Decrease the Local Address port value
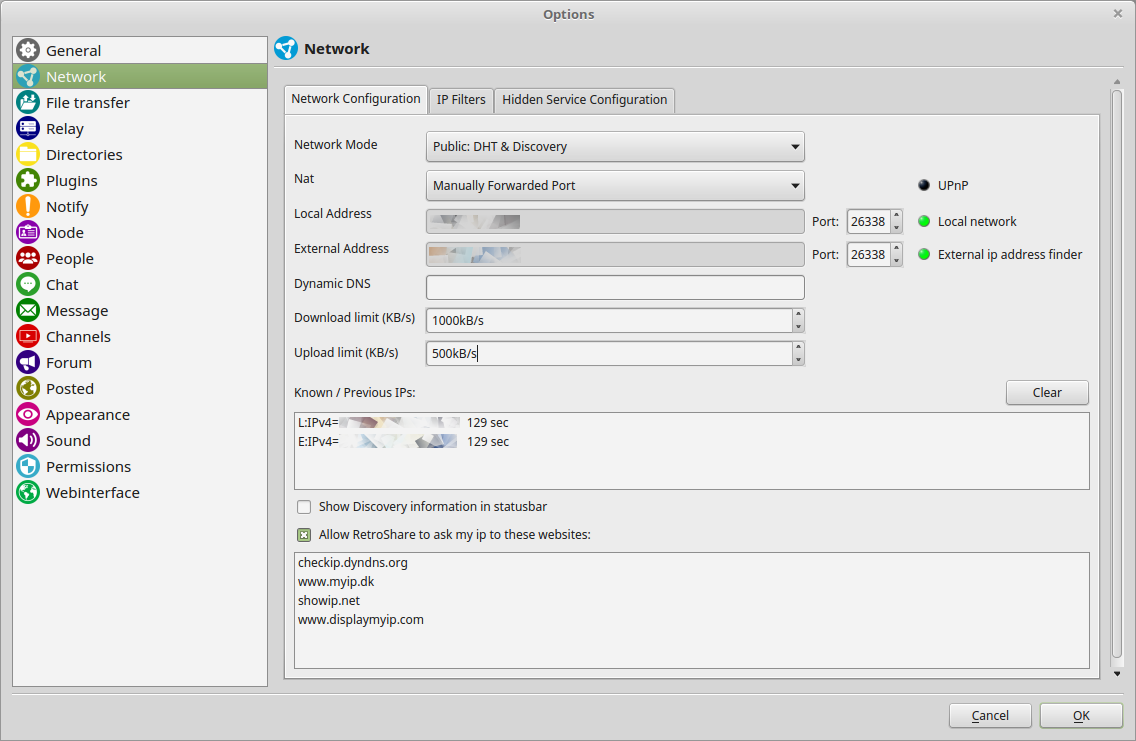Image resolution: width=1136 pixels, height=741 pixels. click(896, 227)
